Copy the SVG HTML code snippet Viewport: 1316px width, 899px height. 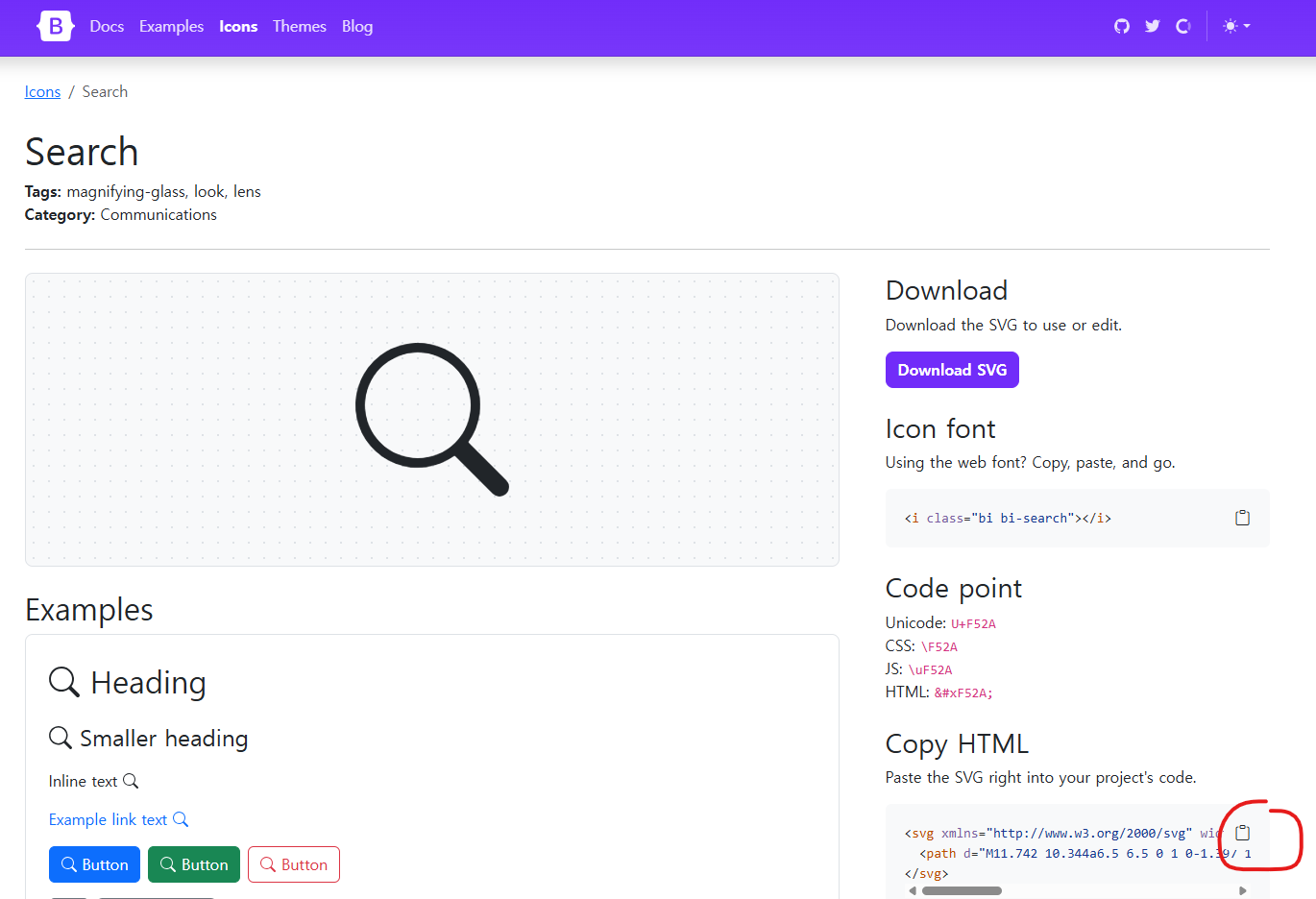(1242, 833)
